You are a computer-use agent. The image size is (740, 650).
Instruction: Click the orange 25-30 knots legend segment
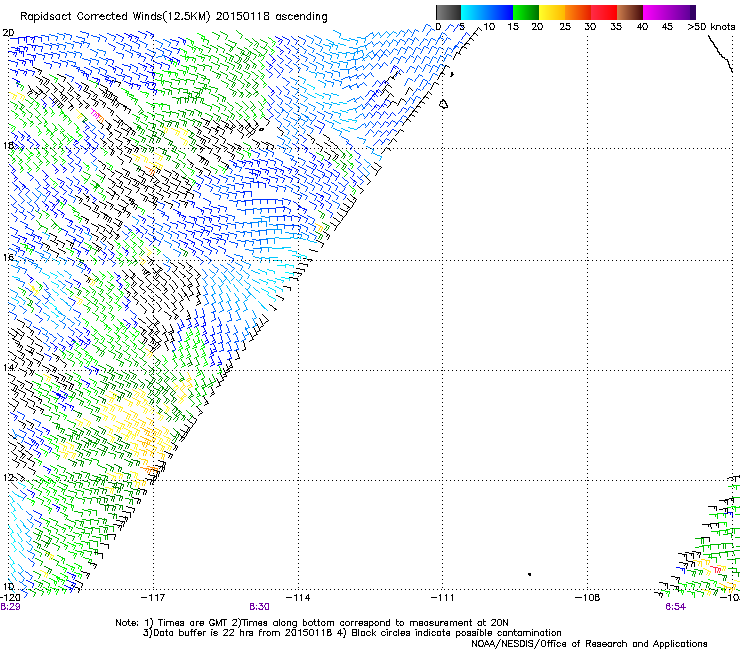pyautogui.click(x=578, y=12)
